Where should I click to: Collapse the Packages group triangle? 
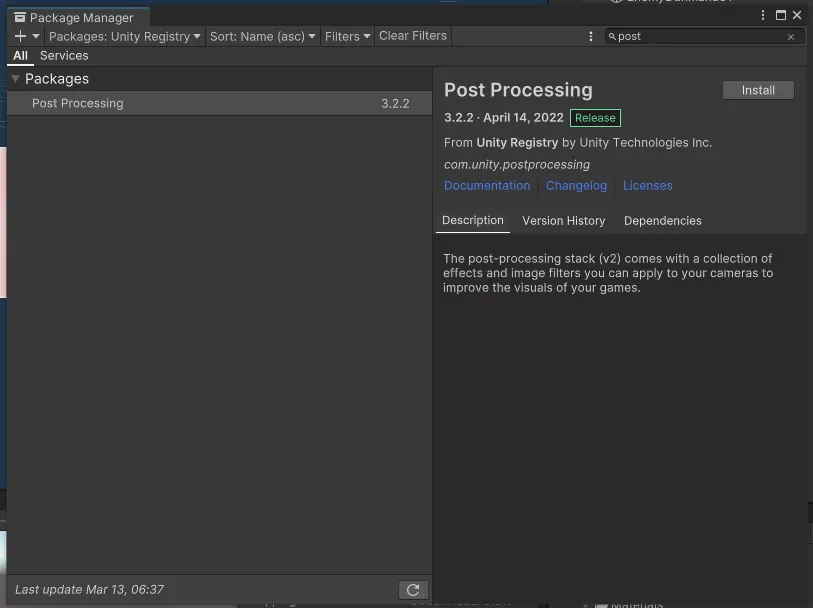tap(16, 79)
